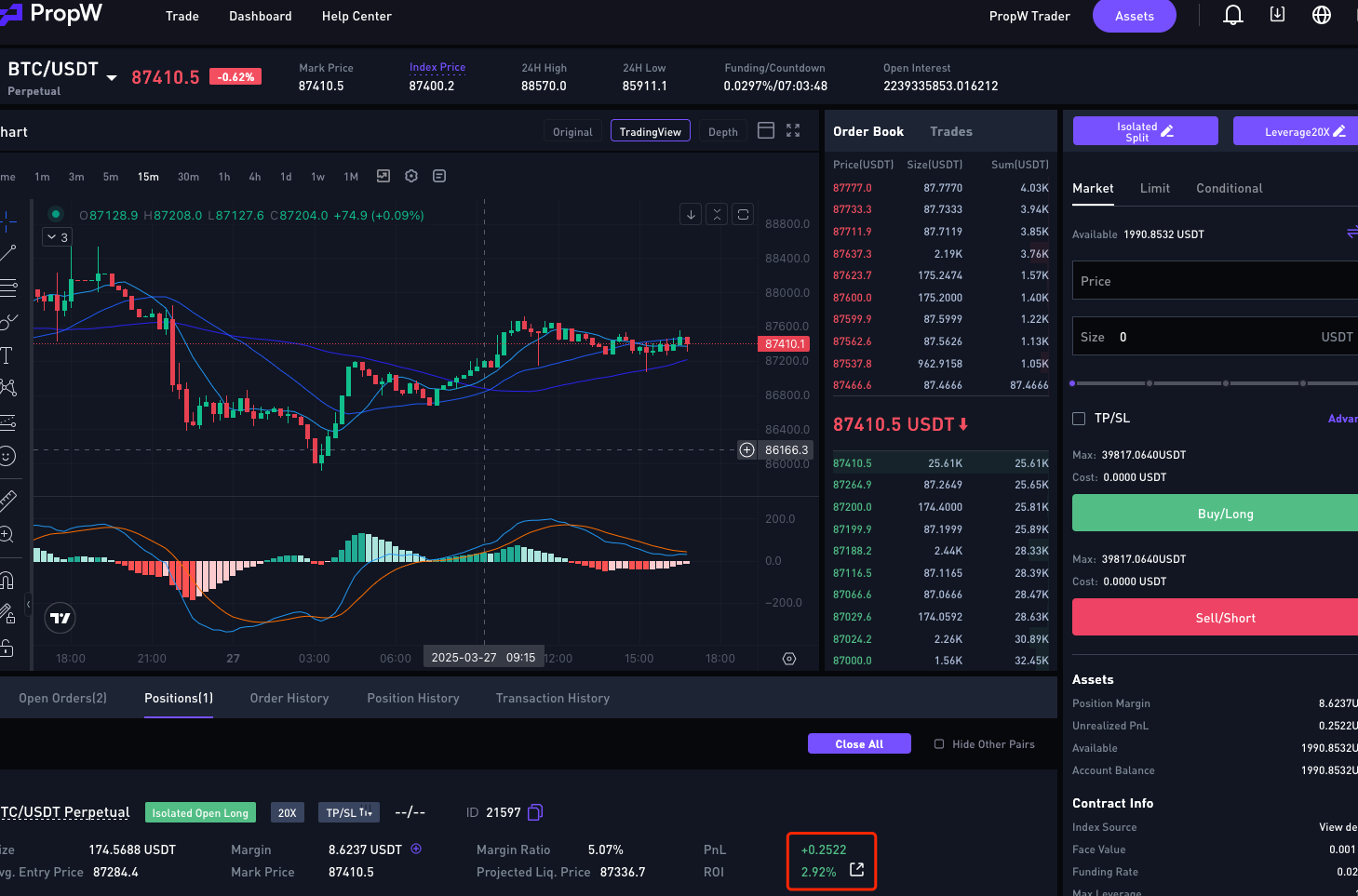Switch chart to TradingView view
The height and width of the screenshot is (896, 1358).
click(651, 131)
